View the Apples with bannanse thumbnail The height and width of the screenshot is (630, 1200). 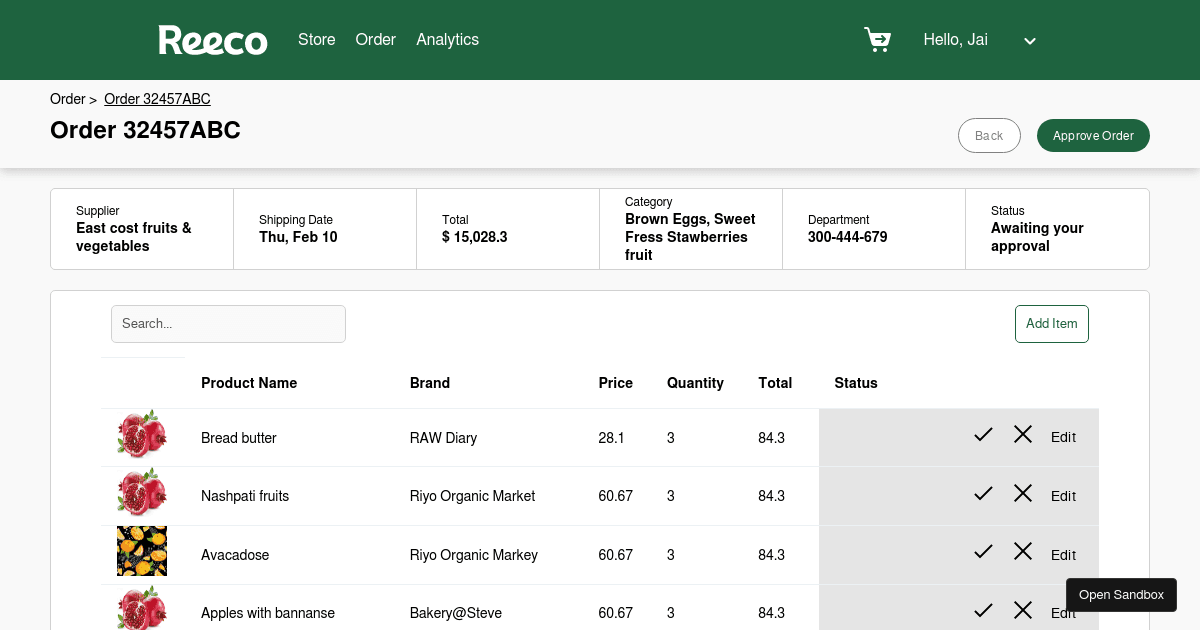pyautogui.click(x=142, y=608)
